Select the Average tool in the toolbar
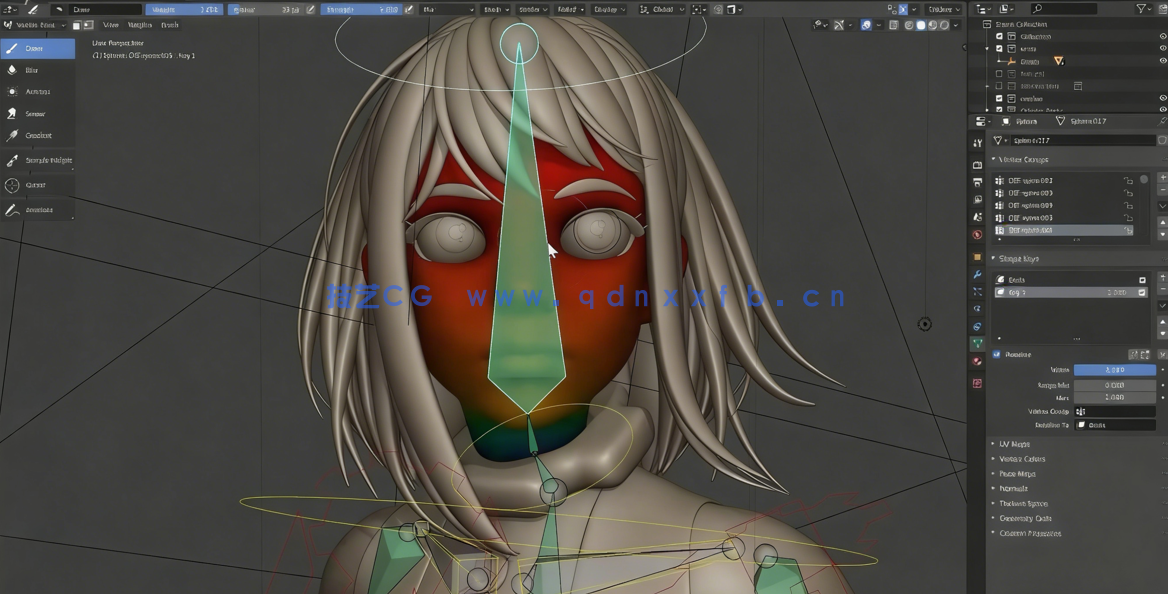This screenshot has width=1168, height=594. 37,91
